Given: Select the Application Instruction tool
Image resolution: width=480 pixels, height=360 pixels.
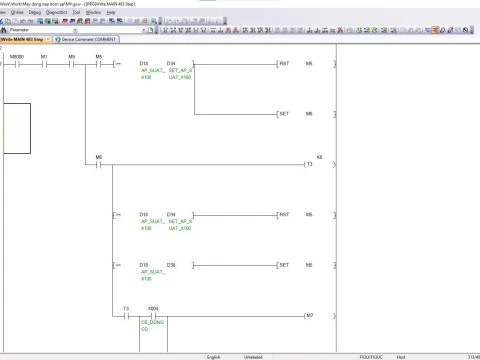Looking at the screenshot, I should 204,30.
